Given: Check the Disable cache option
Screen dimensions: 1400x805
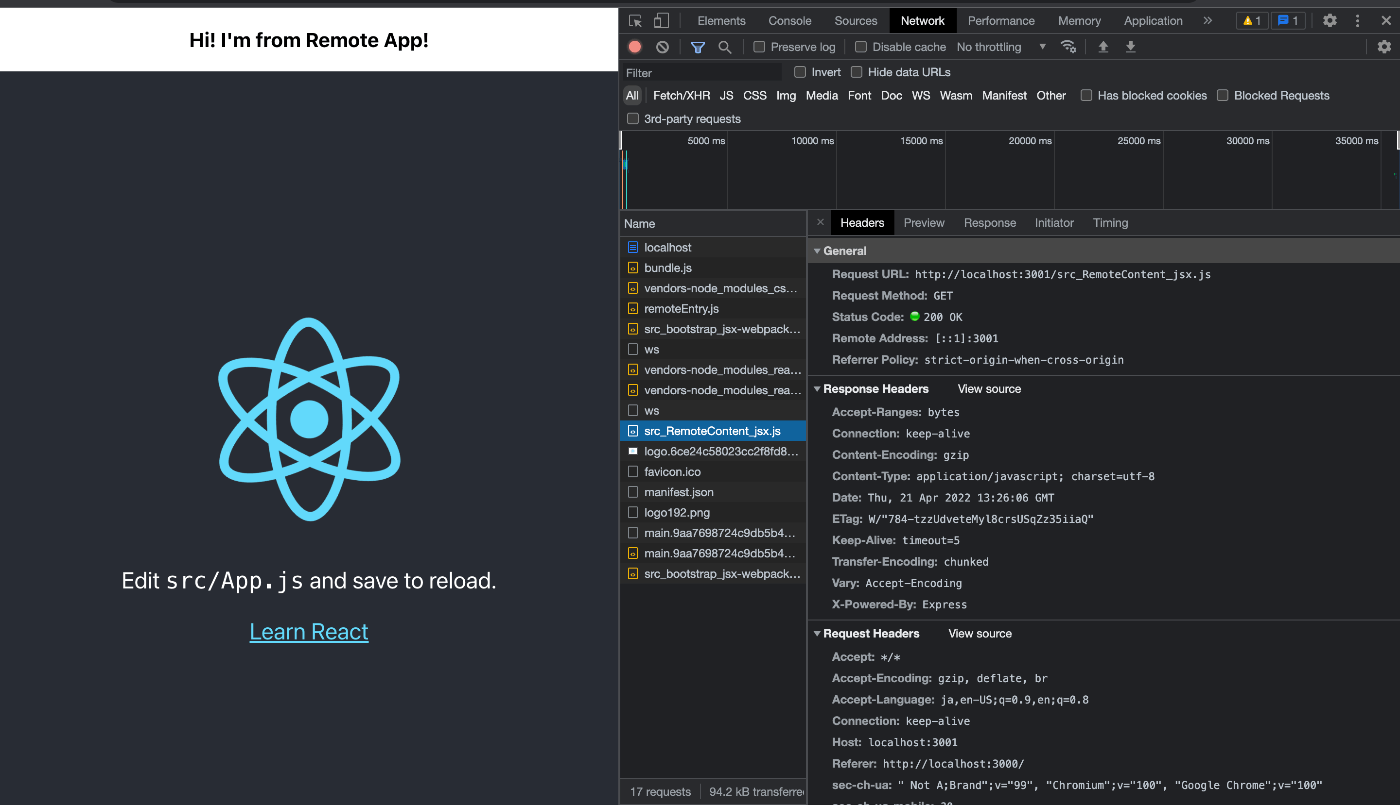Looking at the screenshot, I should tap(861, 47).
